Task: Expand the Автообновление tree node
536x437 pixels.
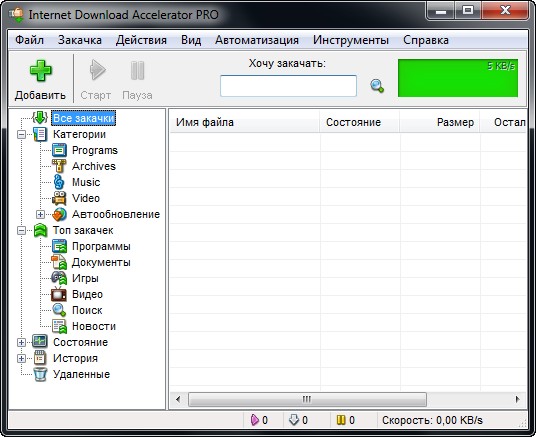Action: click(x=40, y=214)
